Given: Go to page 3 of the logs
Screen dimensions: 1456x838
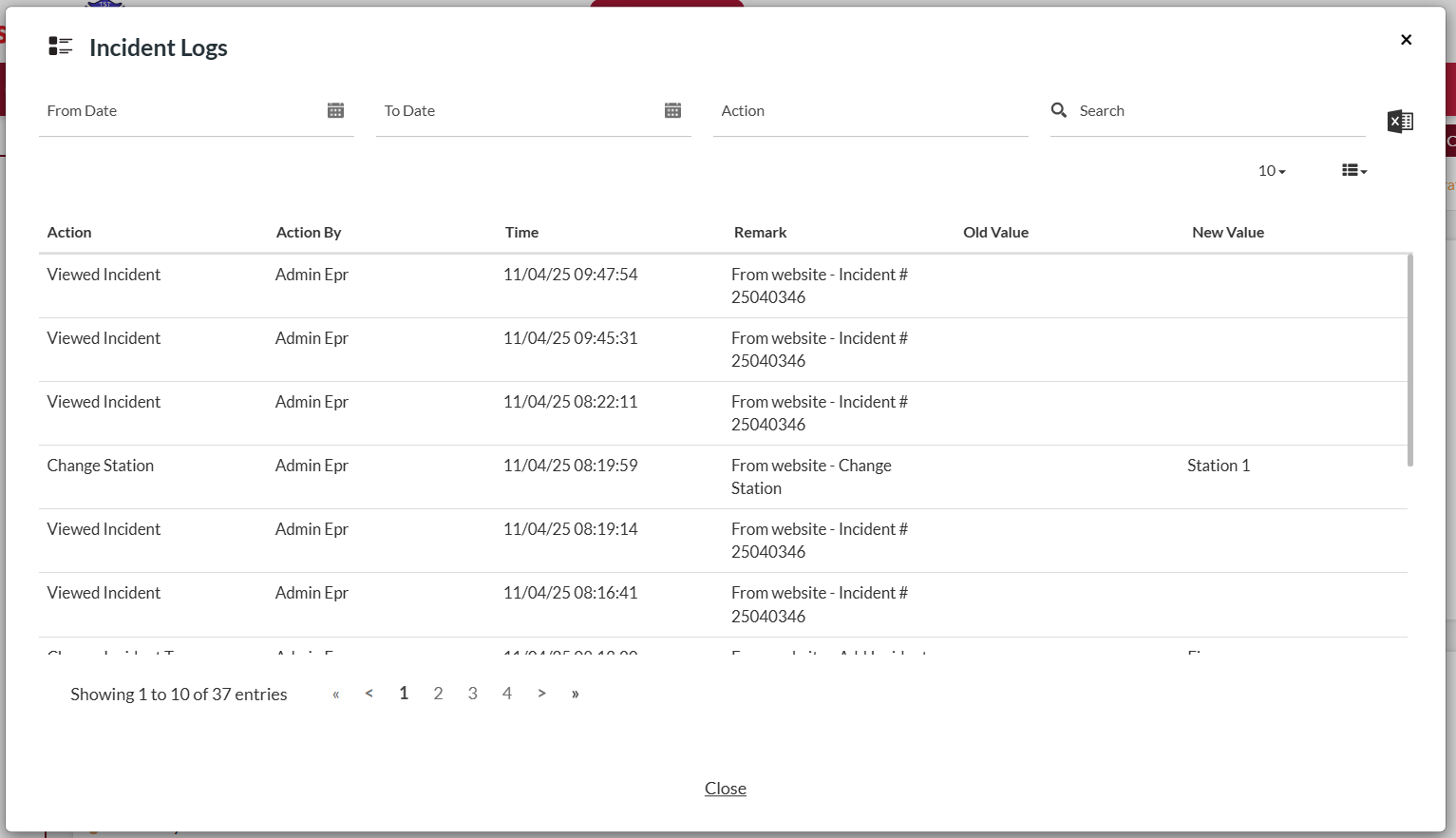Looking at the screenshot, I should click(472, 694).
